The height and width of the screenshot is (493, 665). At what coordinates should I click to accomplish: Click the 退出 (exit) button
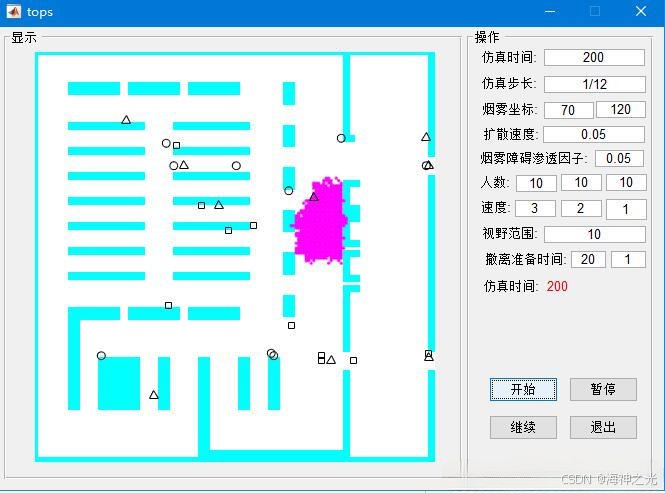coord(603,427)
